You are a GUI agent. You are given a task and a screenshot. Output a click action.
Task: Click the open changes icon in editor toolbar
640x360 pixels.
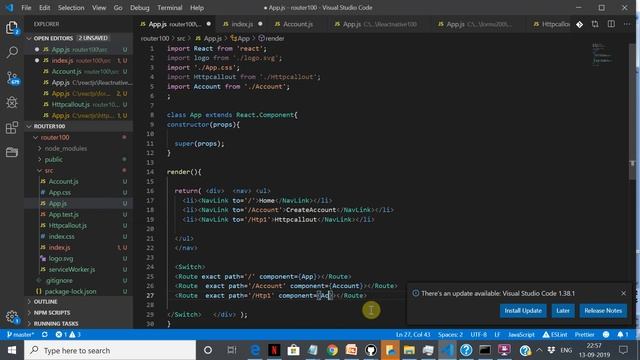pyautogui.click(x=595, y=24)
